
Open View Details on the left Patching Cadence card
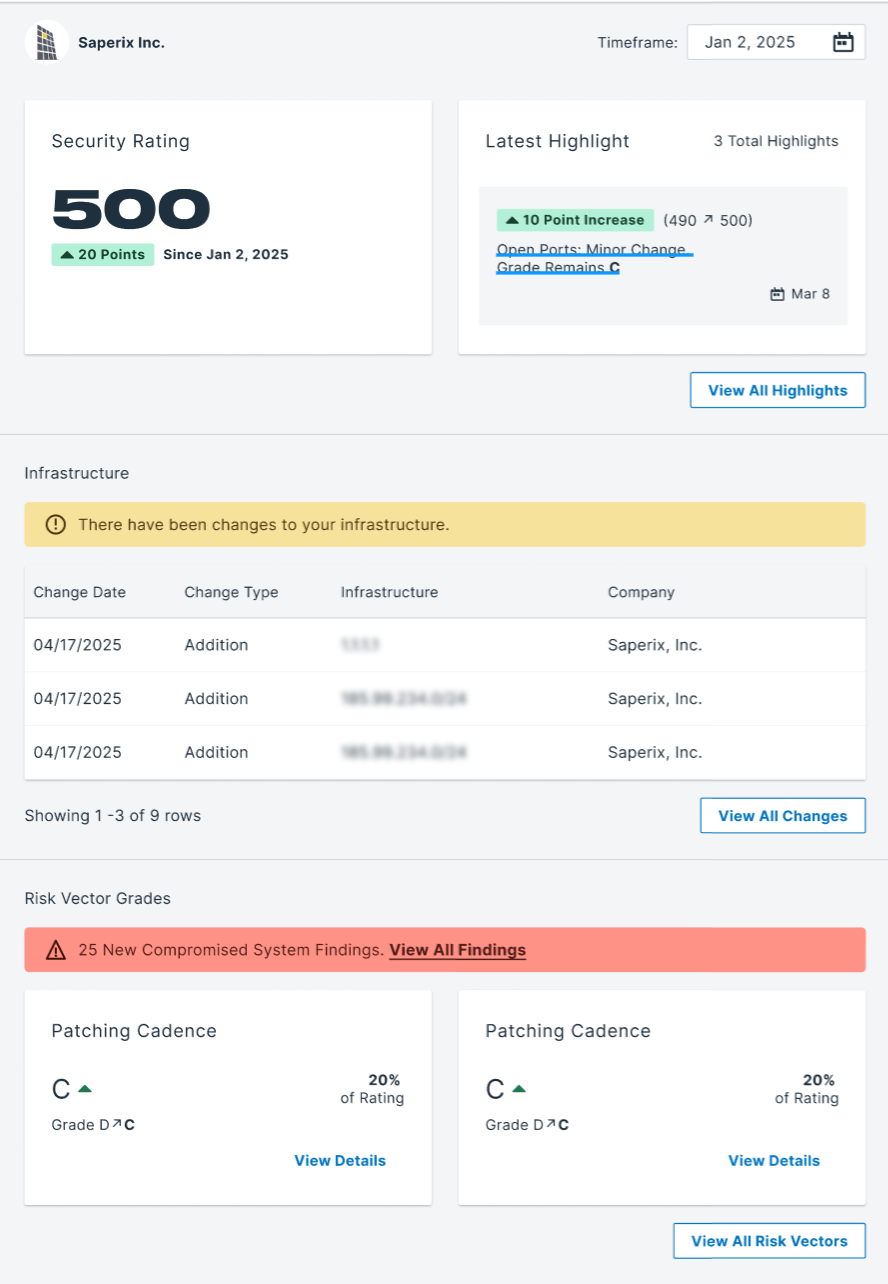pyautogui.click(x=340, y=1160)
